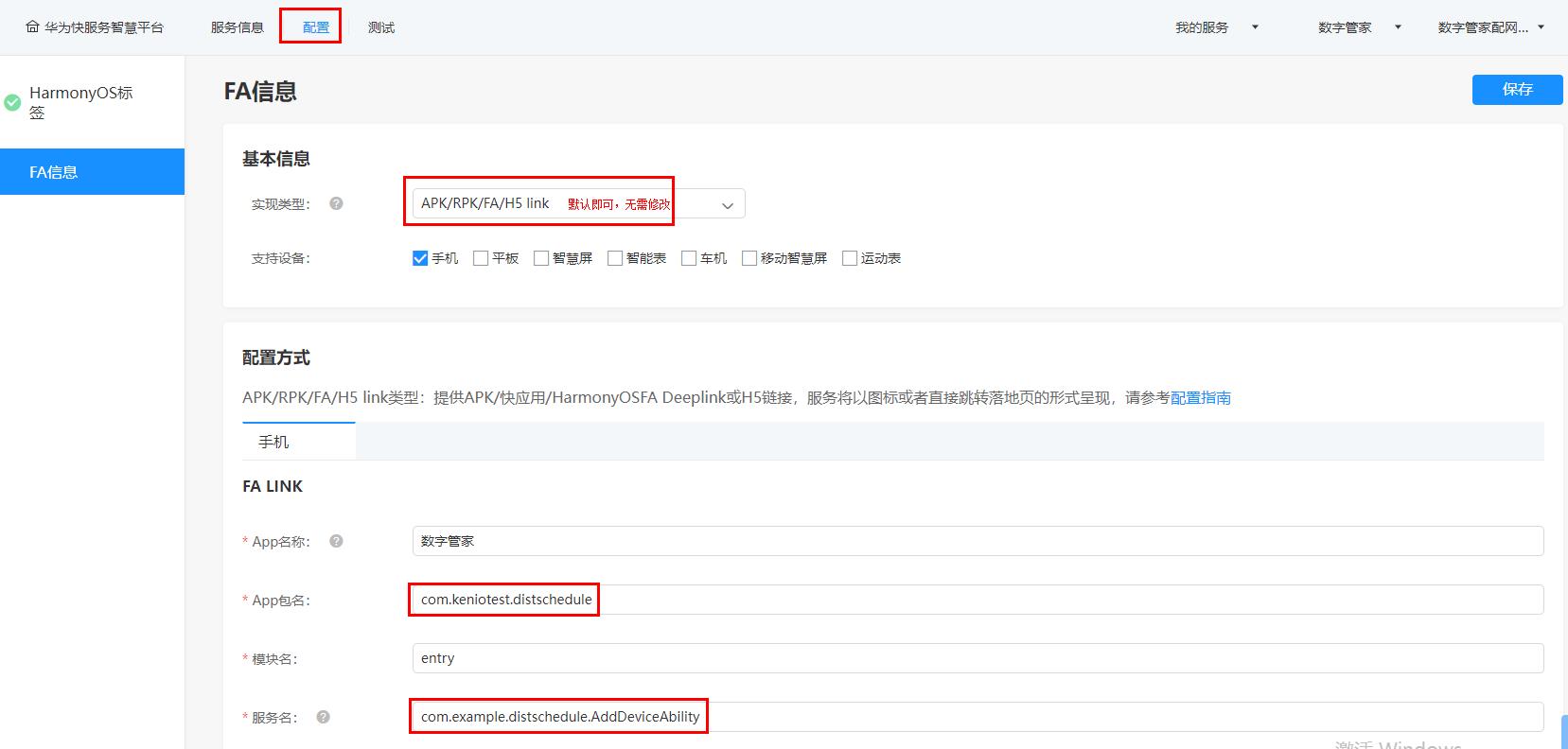
Task: Click the App名称 input field
Action: coord(978,541)
